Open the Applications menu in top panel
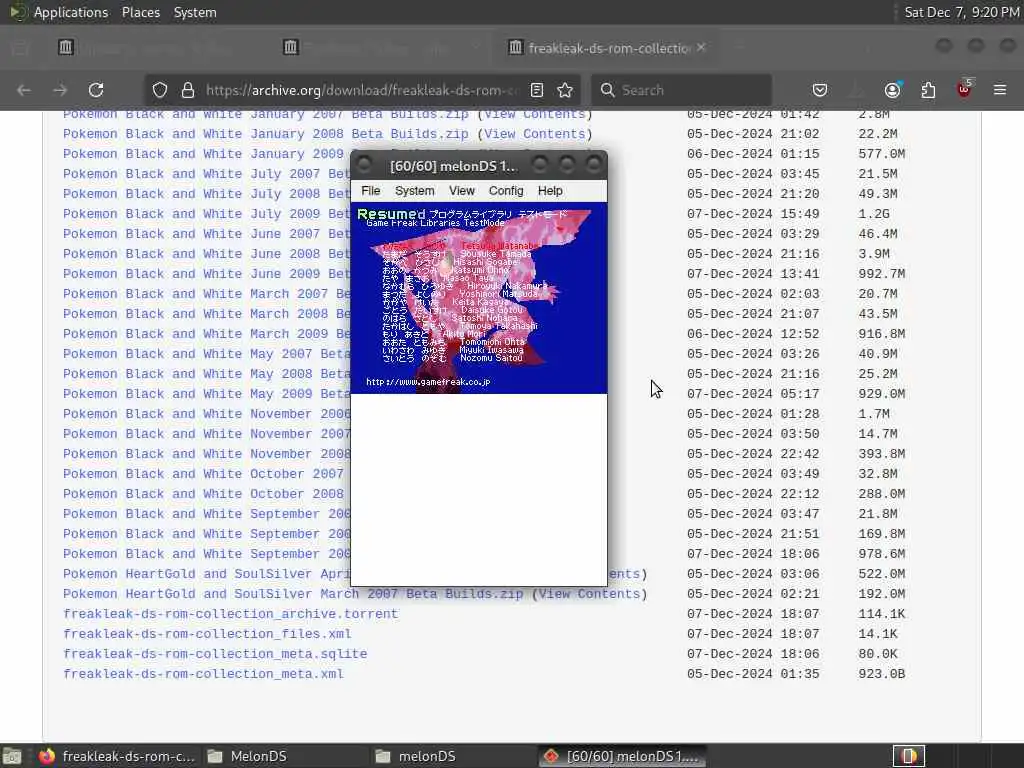The width and height of the screenshot is (1024, 768). click(71, 12)
